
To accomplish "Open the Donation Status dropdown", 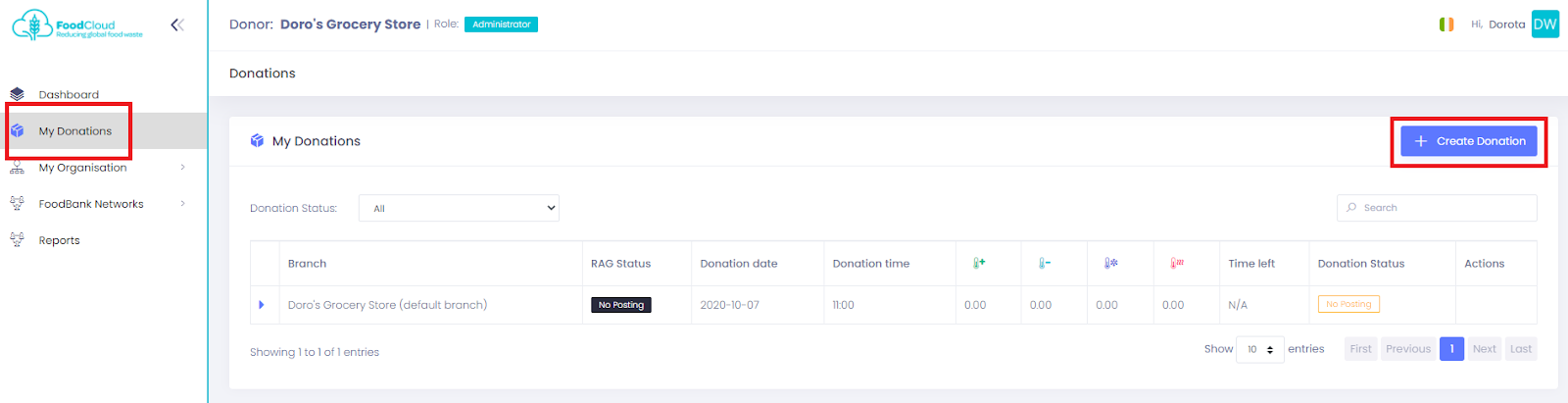I will (x=459, y=208).
